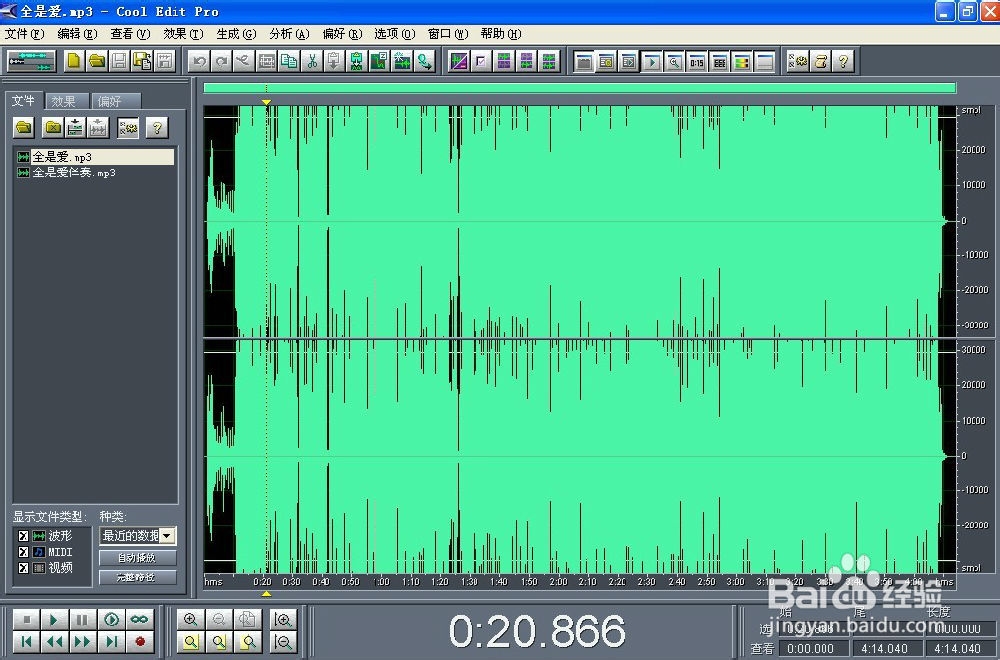Screen dimensions: 1000x660
Task: Open the 查看(V) menu
Action: coord(130,34)
